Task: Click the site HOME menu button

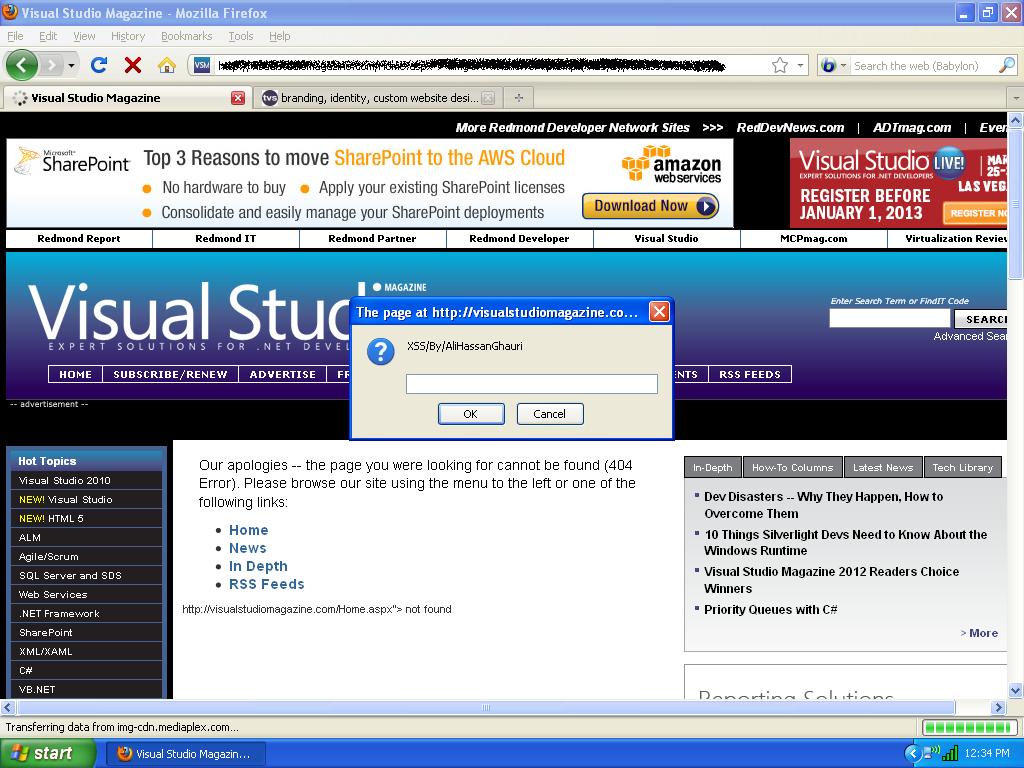Action: point(76,374)
